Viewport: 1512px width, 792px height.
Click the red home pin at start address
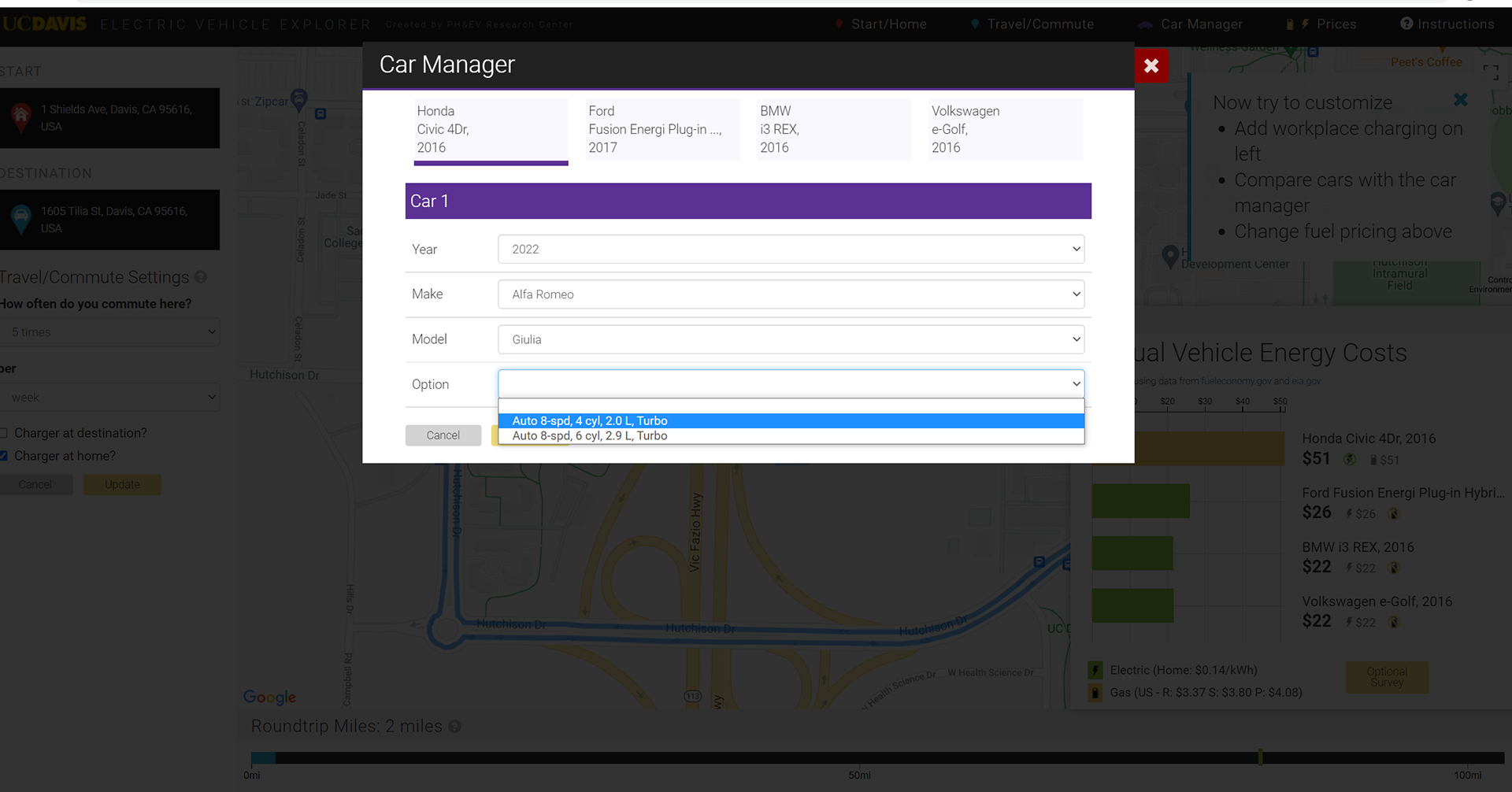click(x=21, y=117)
